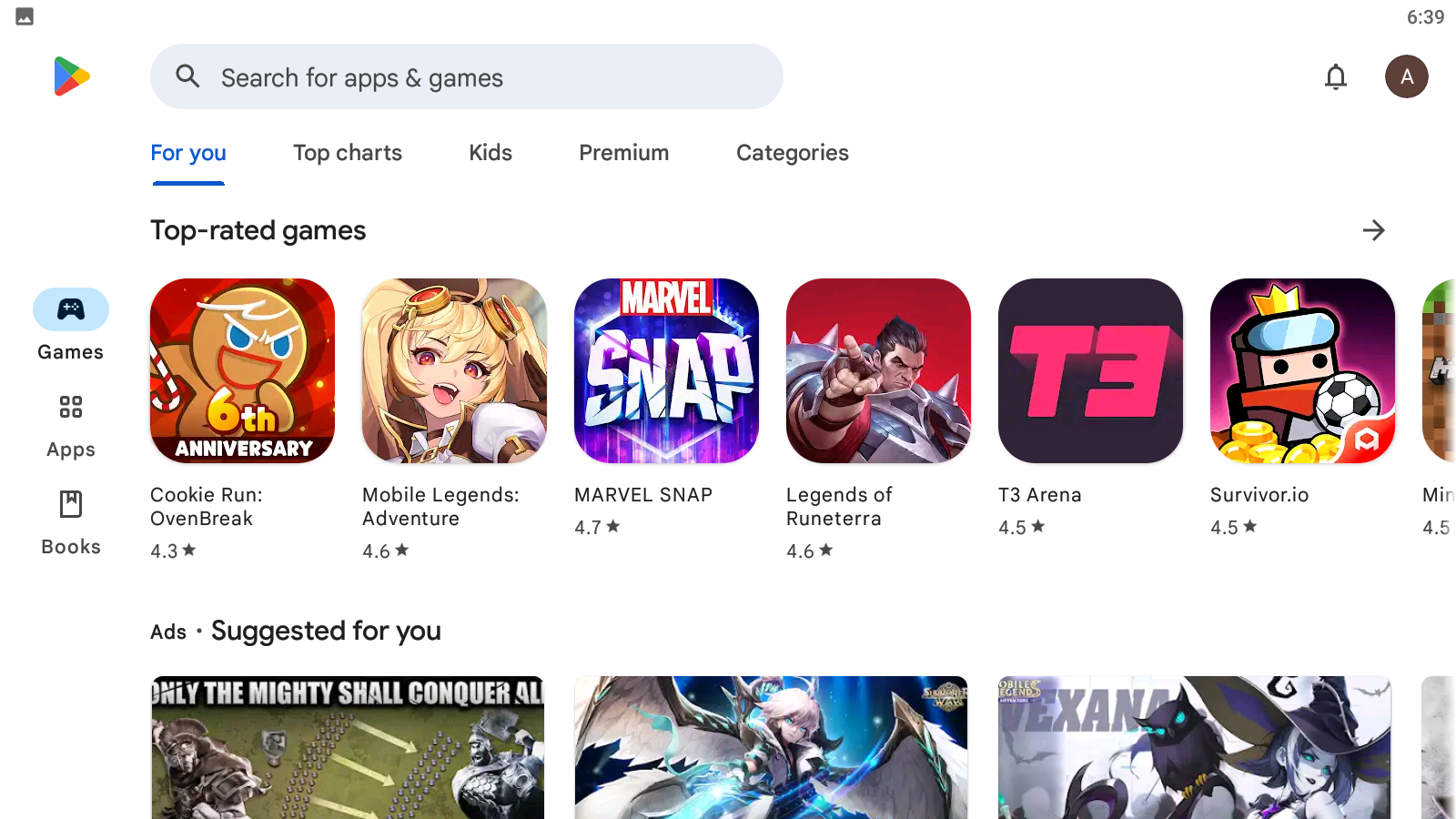The height and width of the screenshot is (819, 1456).
Task: Open the Mighty Shall Conquer ad banner
Action: tap(348, 747)
